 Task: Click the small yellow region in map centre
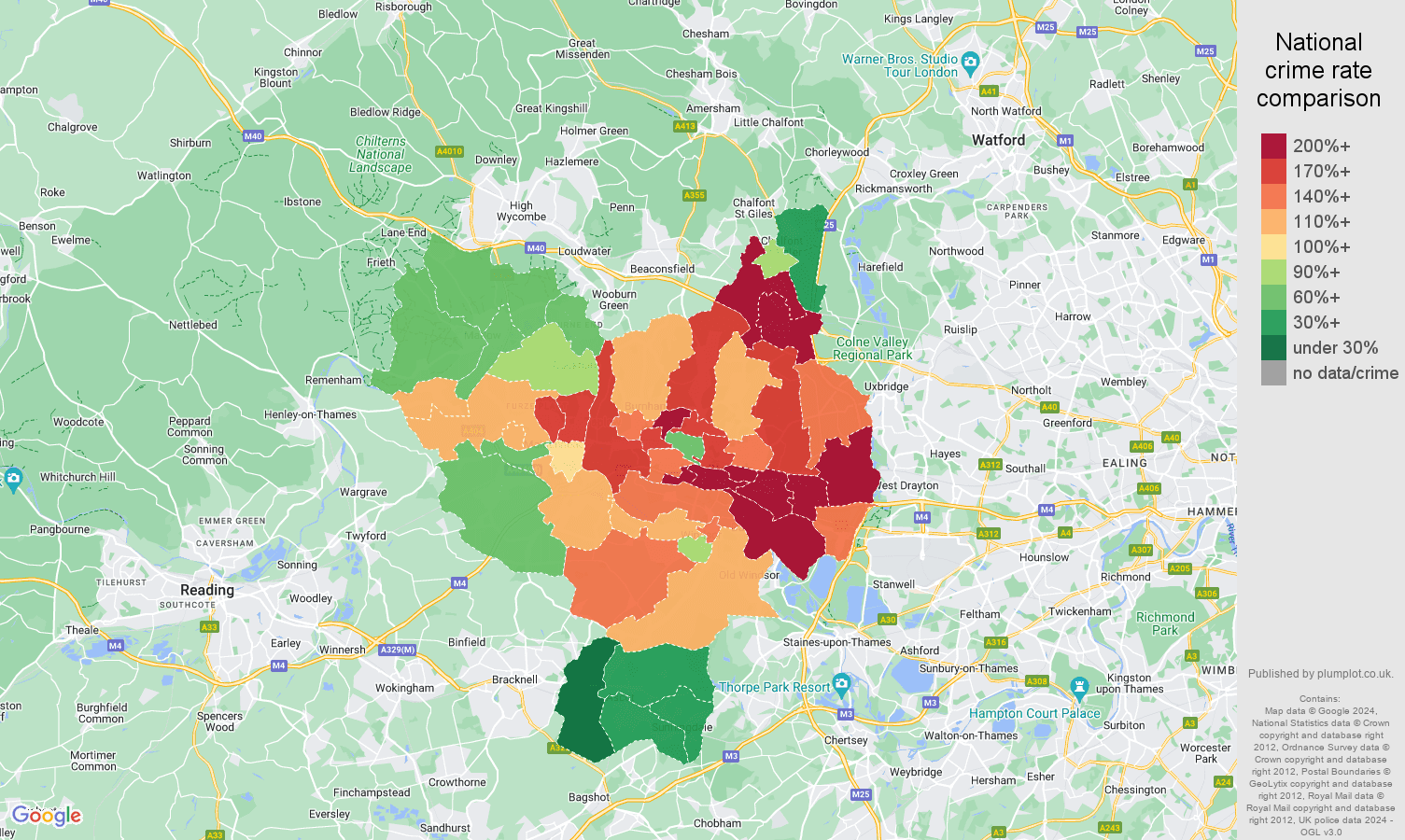(566, 459)
